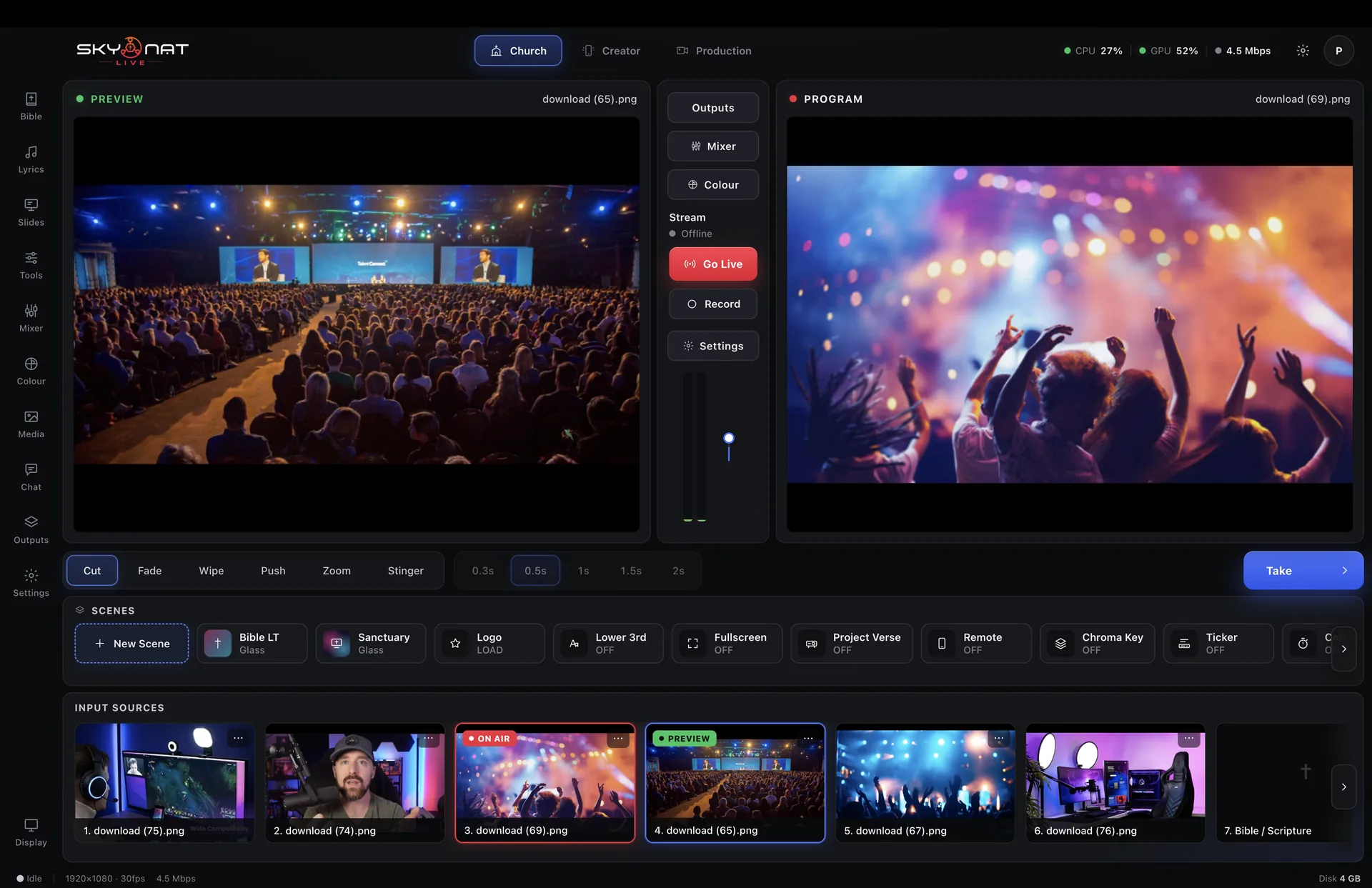This screenshot has width=1372, height=888.
Task: Toggle the Lower 3rd scene on
Action: pyautogui.click(x=608, y=643)
